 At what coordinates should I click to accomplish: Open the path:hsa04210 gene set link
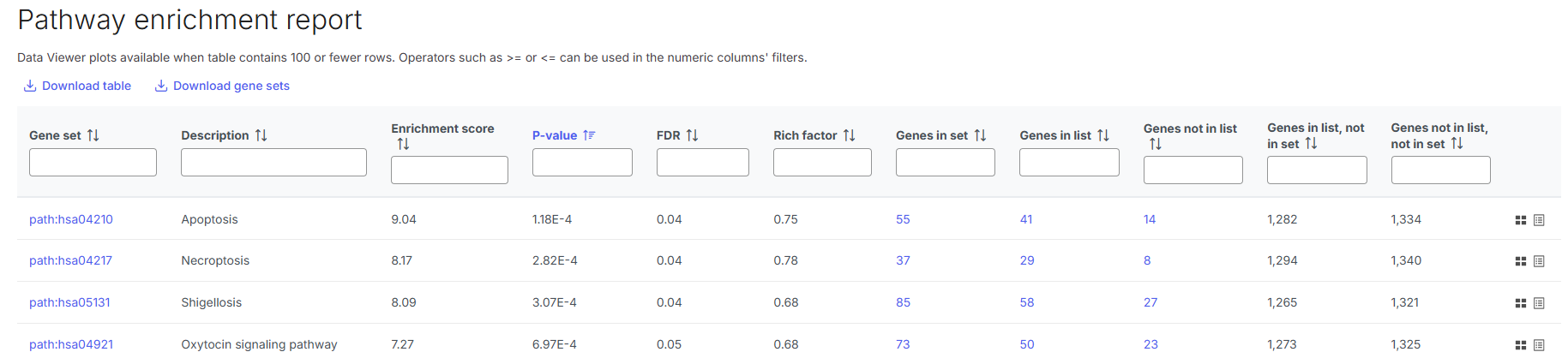coord(71,219)
